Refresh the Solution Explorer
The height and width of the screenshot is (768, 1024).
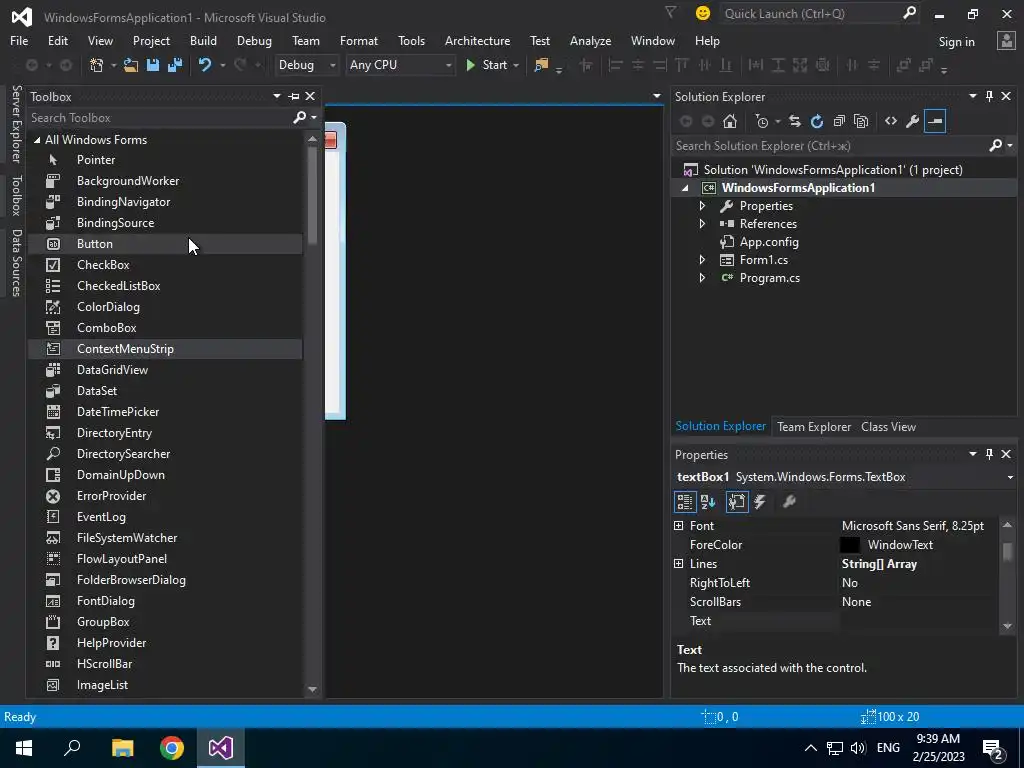click(x=817, y=121)
